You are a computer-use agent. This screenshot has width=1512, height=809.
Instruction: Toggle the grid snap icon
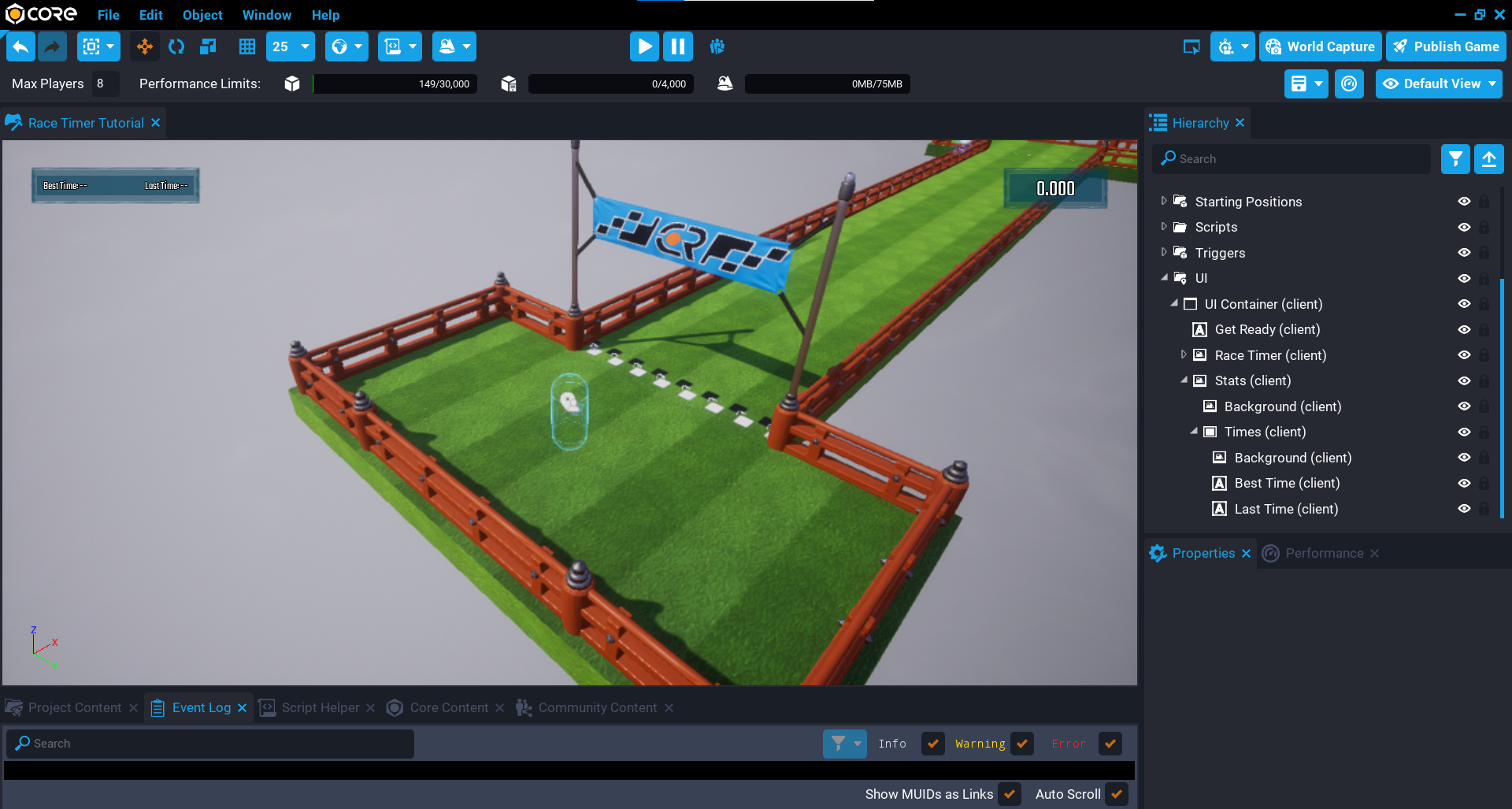(247, 47)
